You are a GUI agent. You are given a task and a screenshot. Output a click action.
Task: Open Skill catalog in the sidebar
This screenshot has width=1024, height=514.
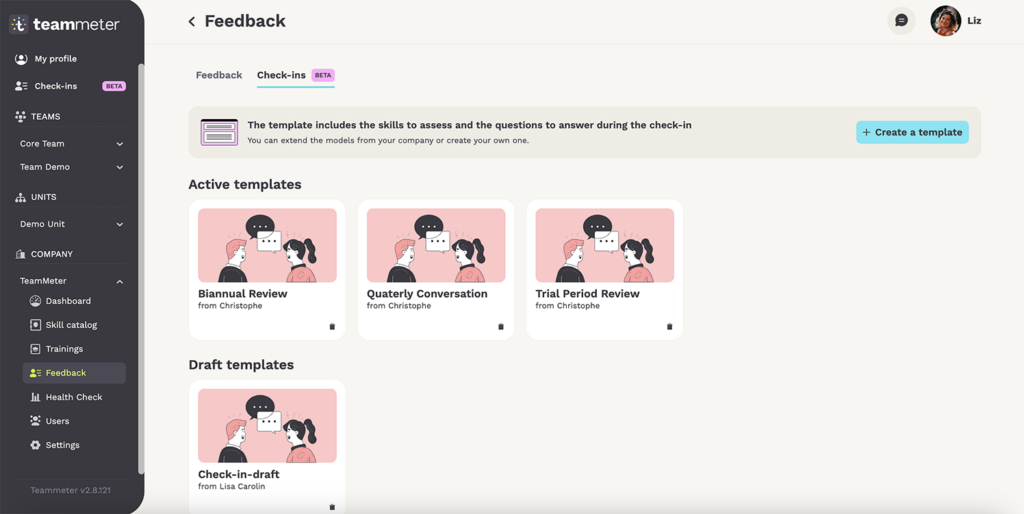pos(71,325)
